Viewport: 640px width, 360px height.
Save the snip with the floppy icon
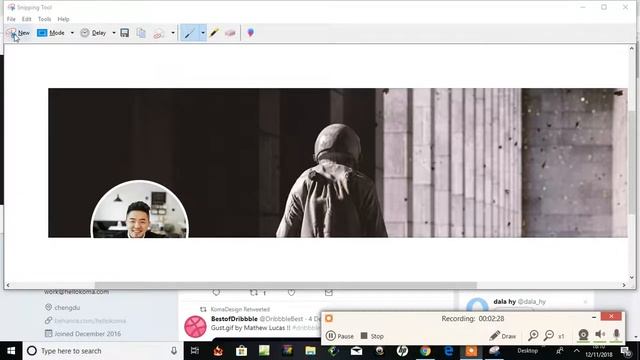coord(125,33)
